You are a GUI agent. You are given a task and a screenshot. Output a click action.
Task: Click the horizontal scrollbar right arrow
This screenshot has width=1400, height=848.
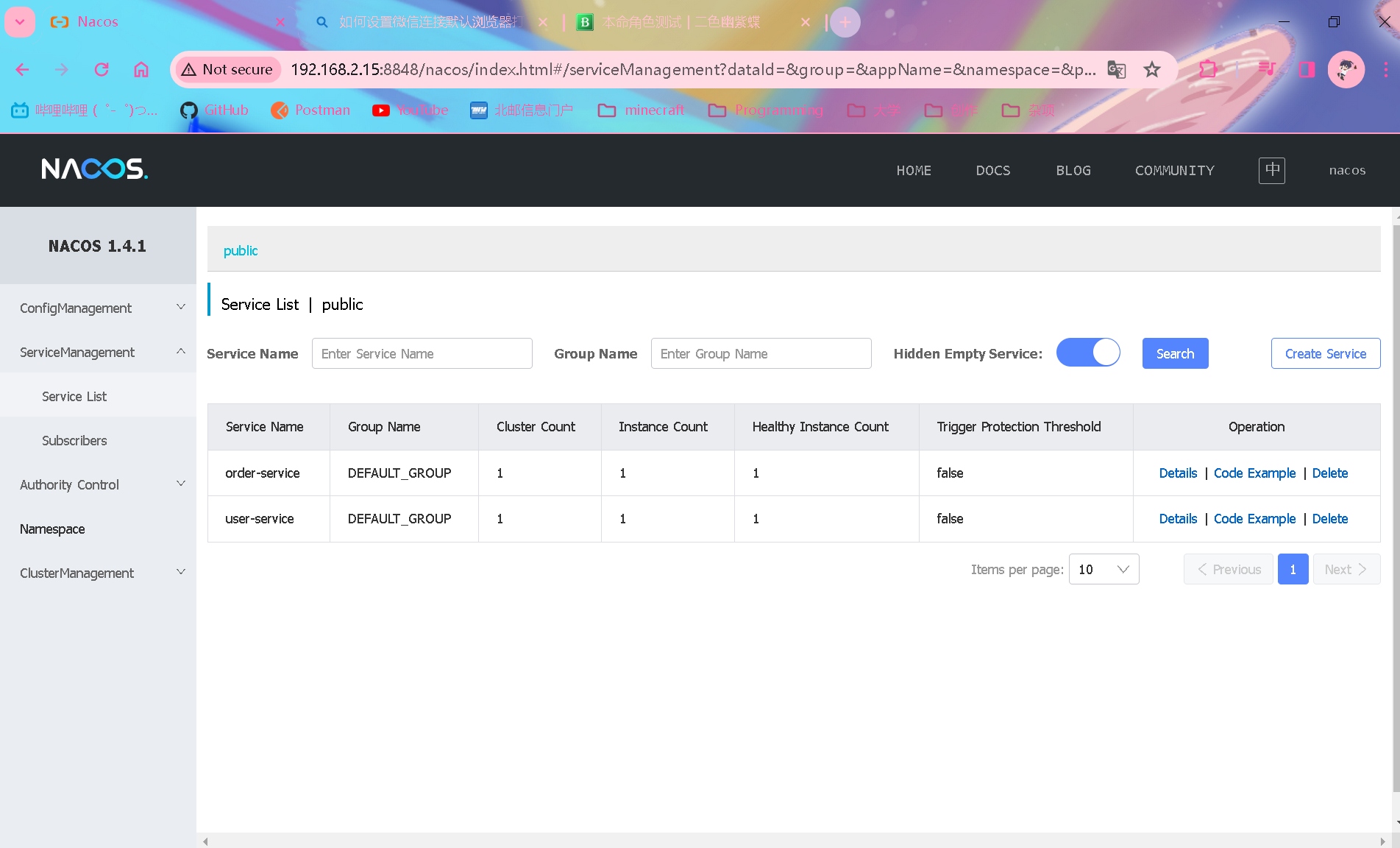point(1383,841)
